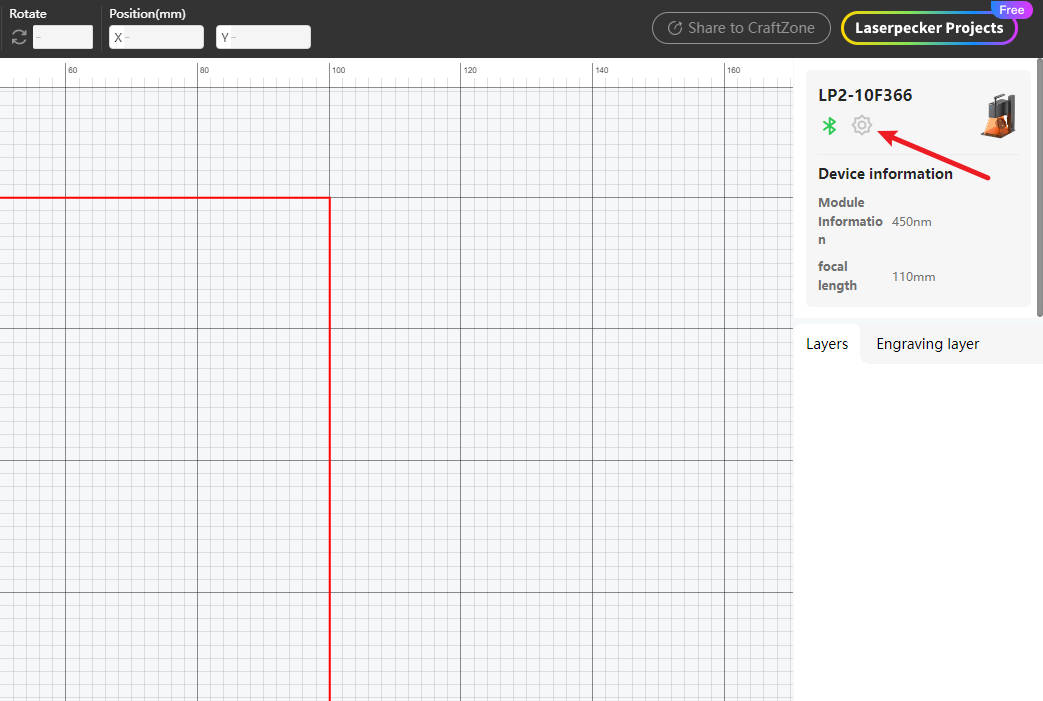Select the Engraving layer tab
This screenshot has height=701, width=1043.
point(927,344)
